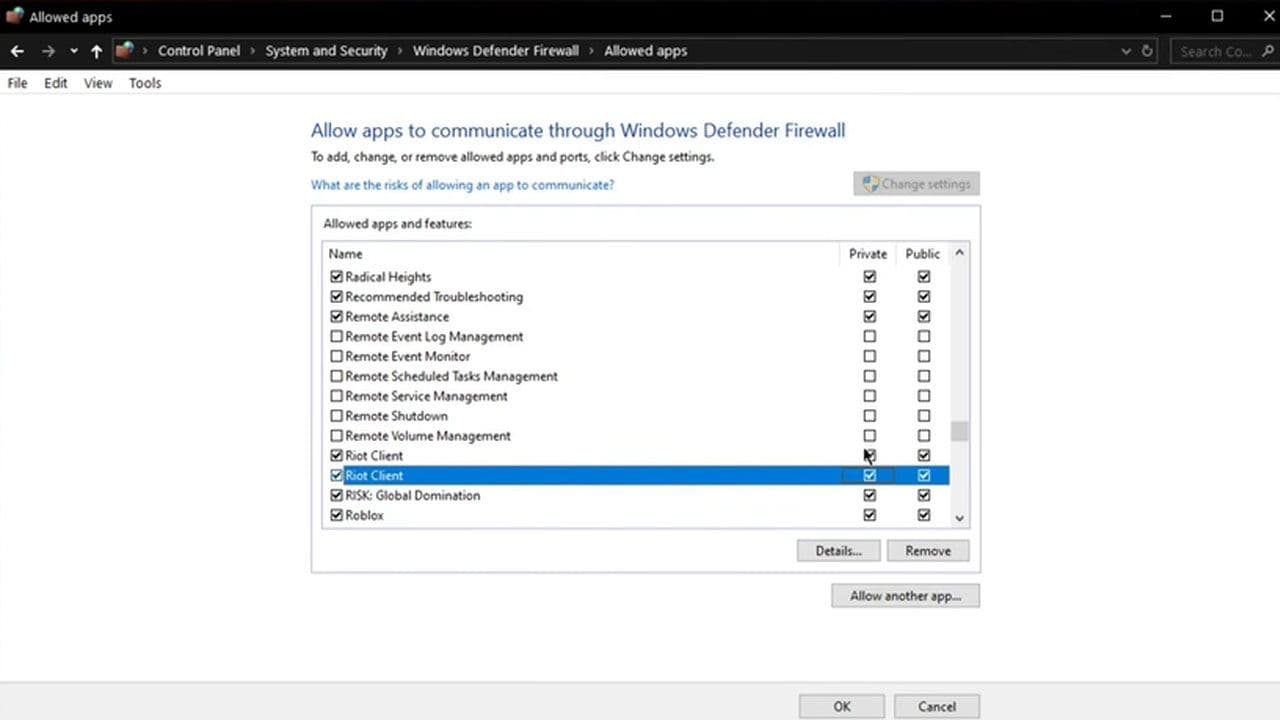The image size is (1280, 720).
Task: Uncheck the Radical Heights name checkbox
Action: (336, 277)
